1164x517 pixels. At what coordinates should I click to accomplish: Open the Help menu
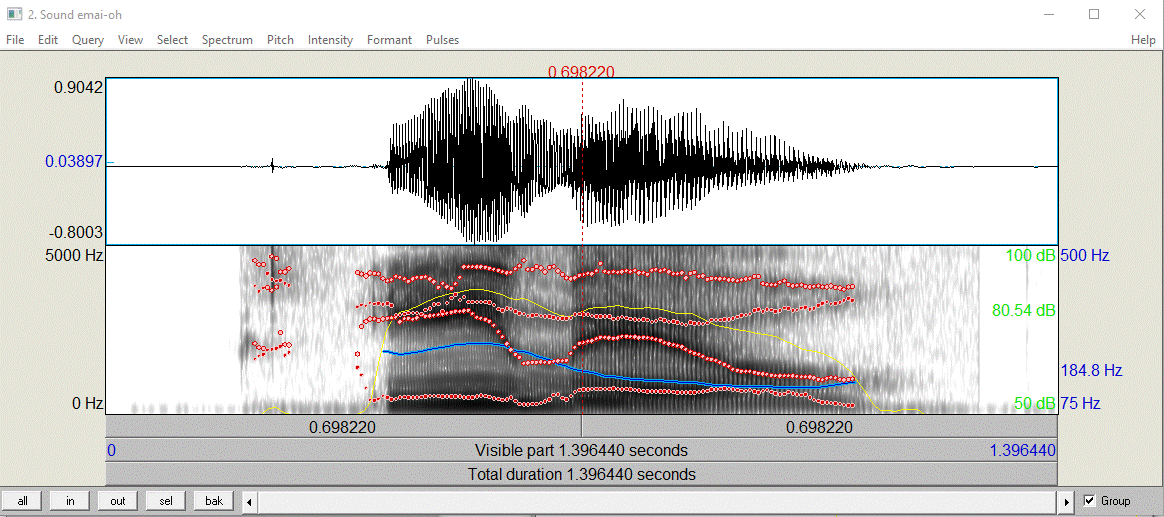[x=1143, y=40]
